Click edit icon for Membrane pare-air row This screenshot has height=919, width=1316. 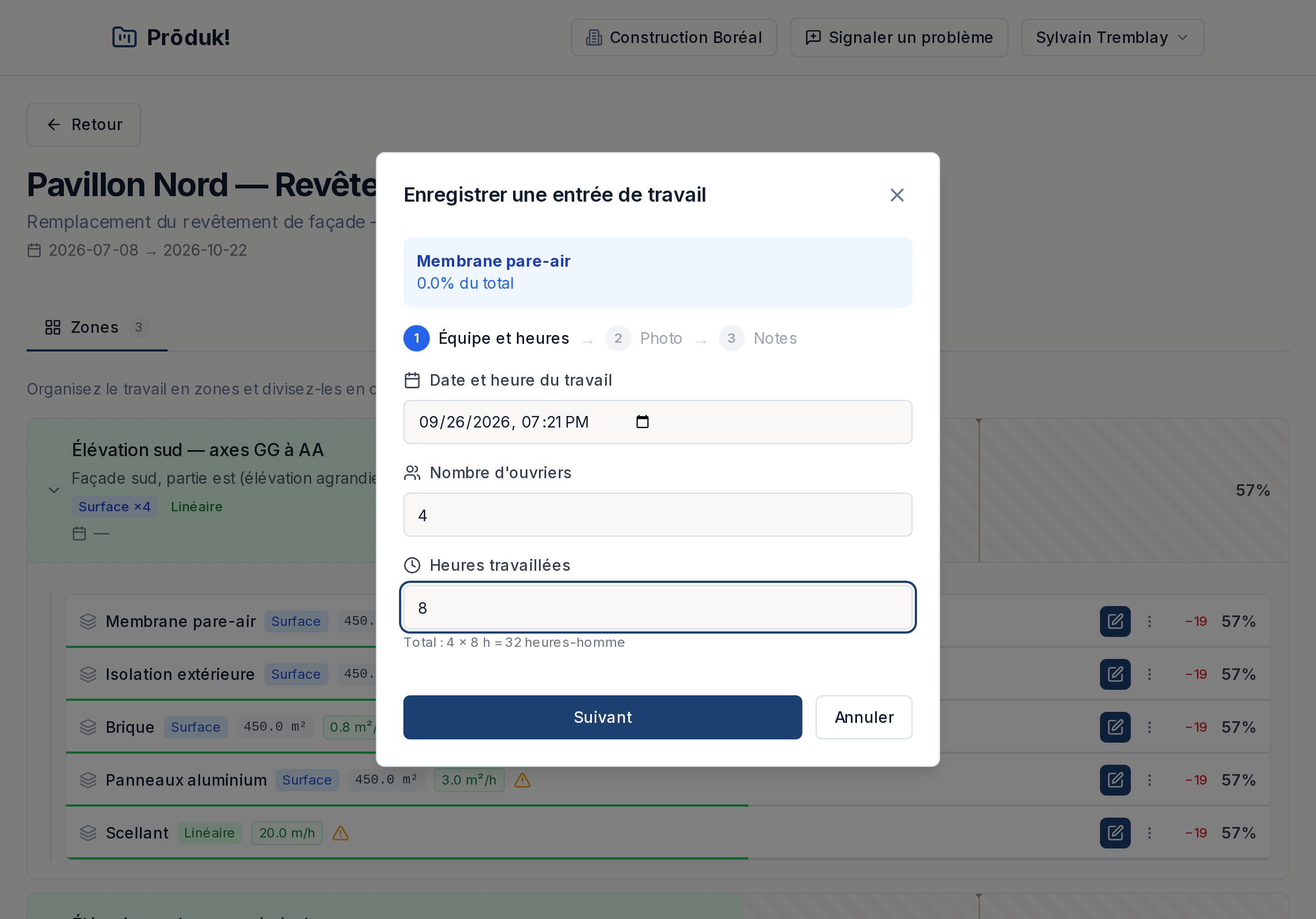point(1115,621)
